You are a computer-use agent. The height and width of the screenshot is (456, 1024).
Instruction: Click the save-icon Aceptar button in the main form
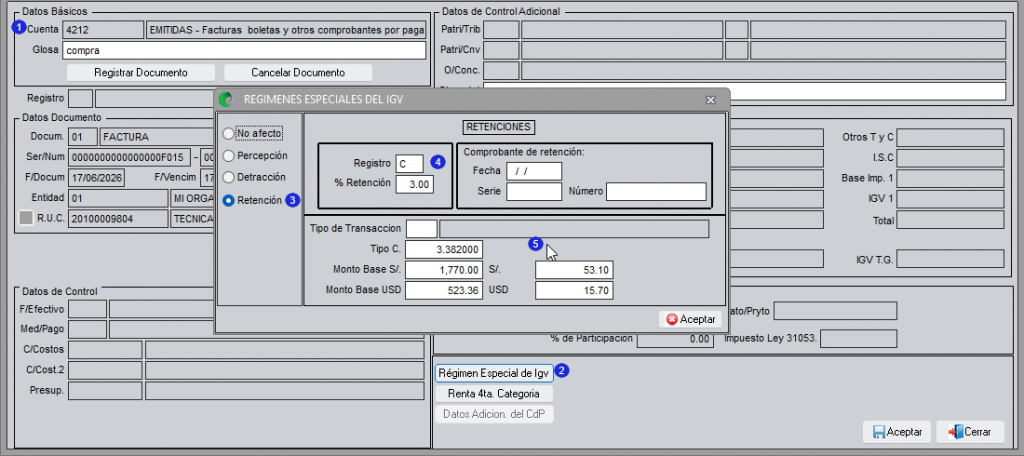(x=897, y=432)
